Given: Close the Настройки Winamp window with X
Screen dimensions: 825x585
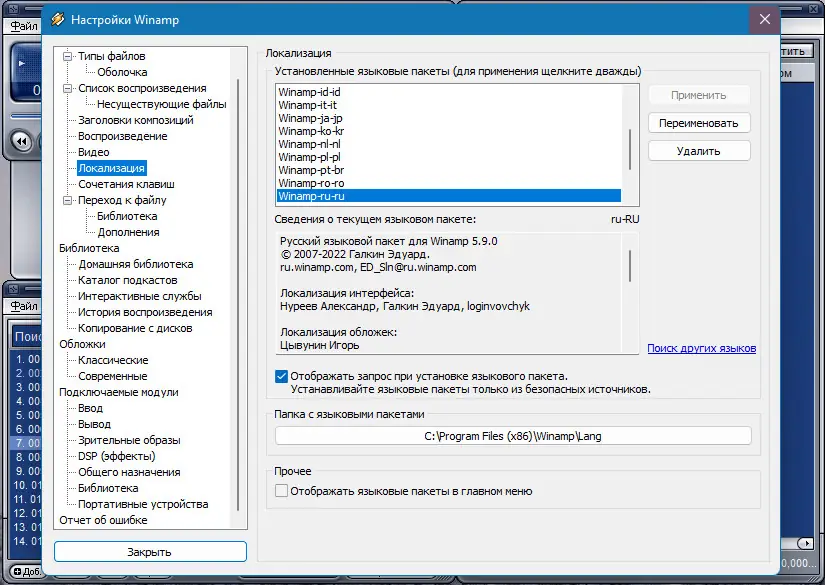Looking at the screenshot, I should tap(764, 19).
